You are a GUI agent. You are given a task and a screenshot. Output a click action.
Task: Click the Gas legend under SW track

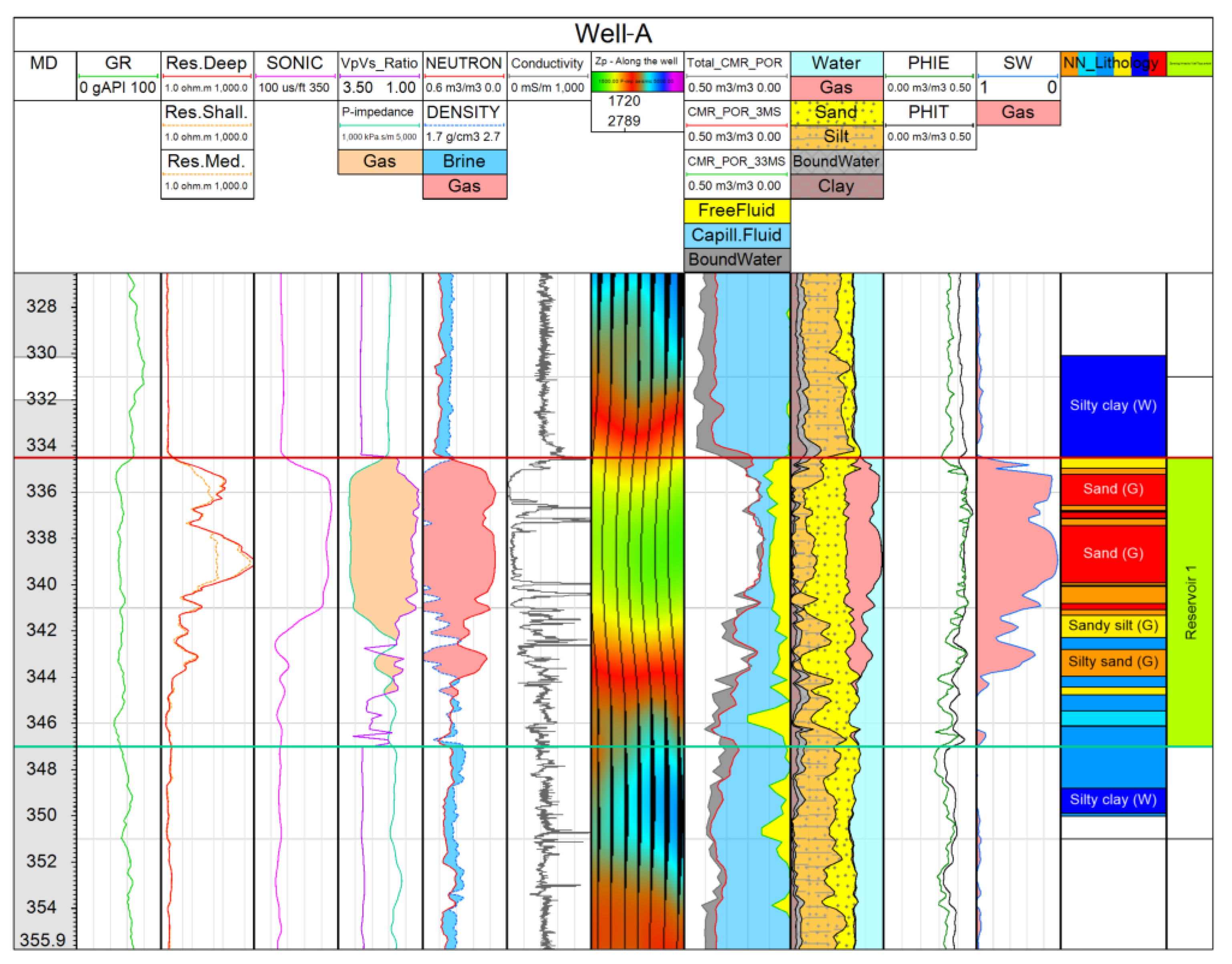click(1017, 112)
